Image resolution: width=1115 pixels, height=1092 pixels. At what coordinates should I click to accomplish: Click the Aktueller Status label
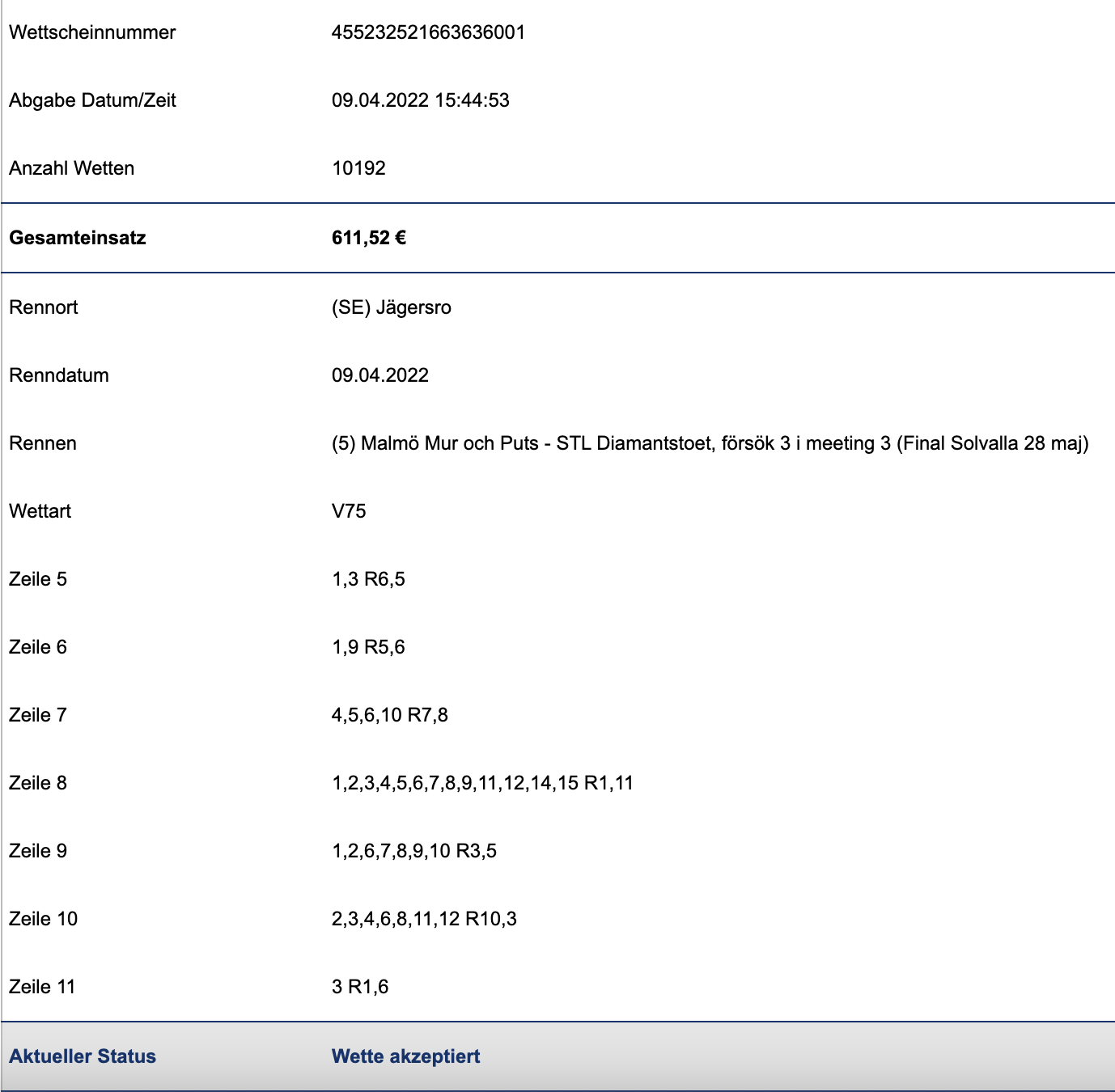point(83,1056)
